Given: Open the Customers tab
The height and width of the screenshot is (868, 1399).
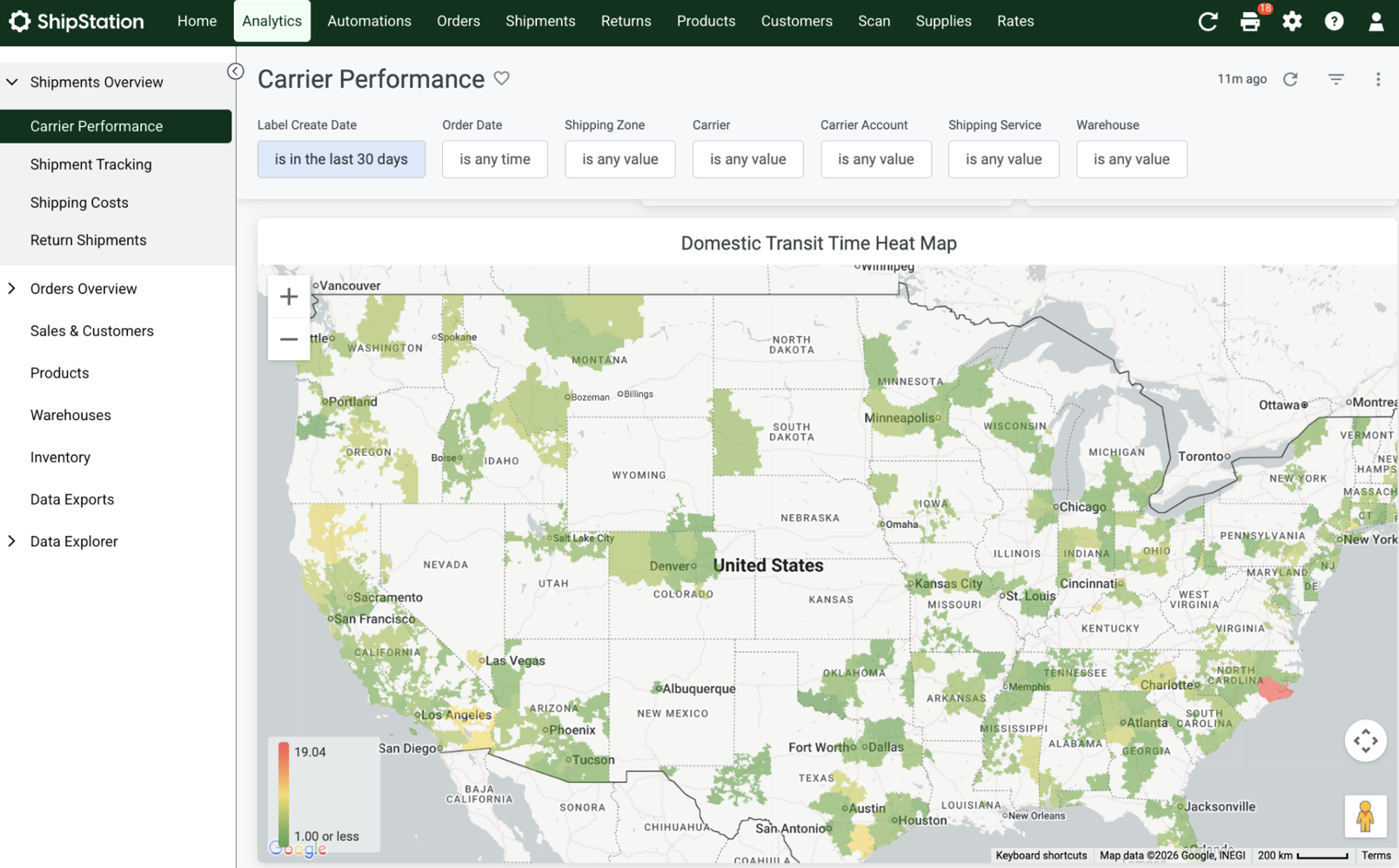Looking at the screenshot, I should pos(797,21).
